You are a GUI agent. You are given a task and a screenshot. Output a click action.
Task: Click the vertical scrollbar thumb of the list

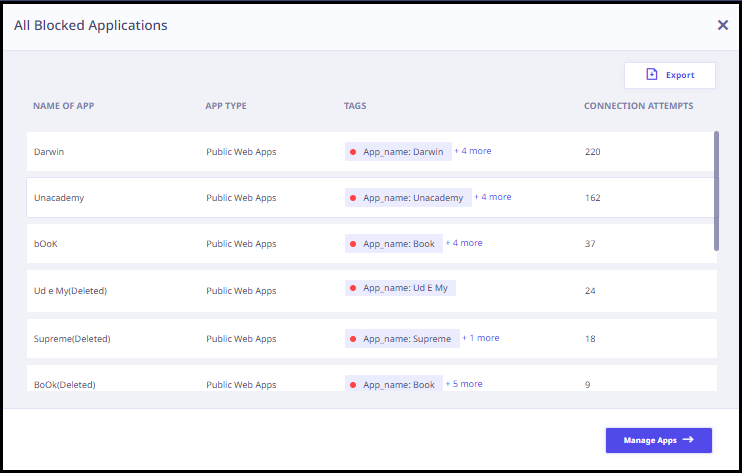click(716, 191)
